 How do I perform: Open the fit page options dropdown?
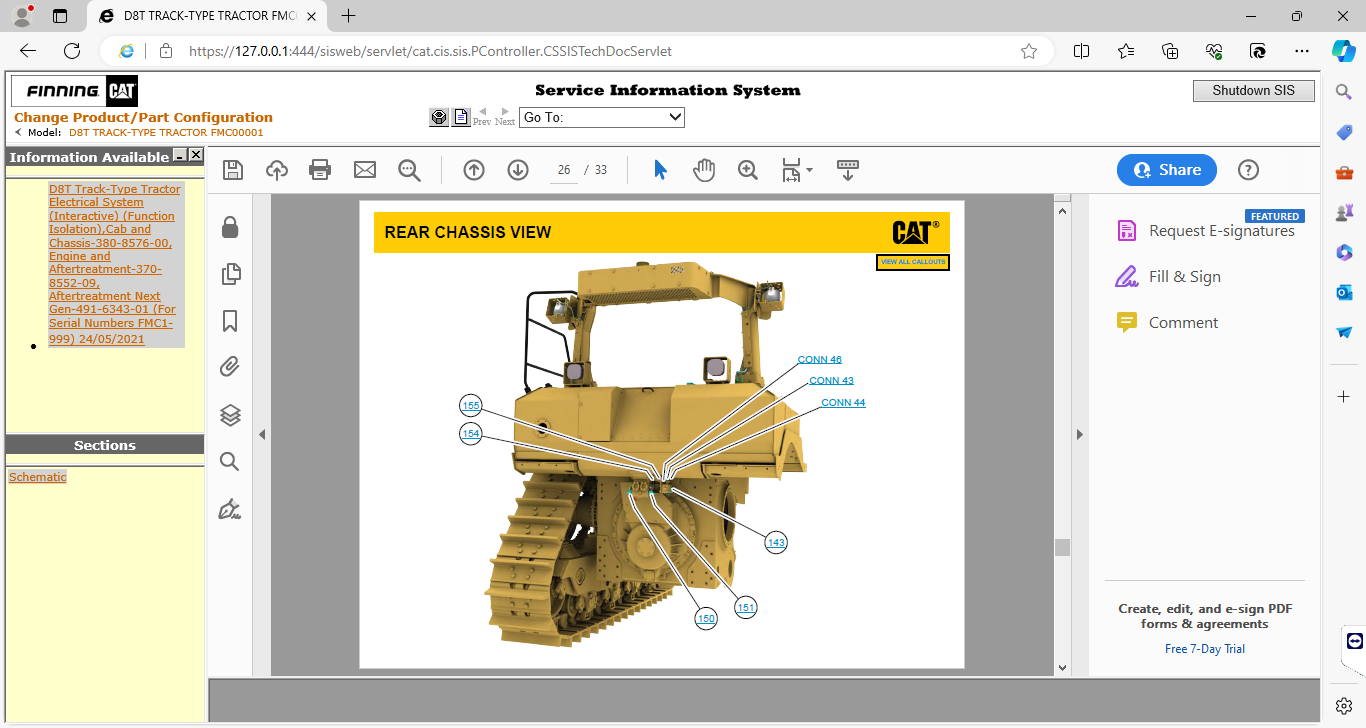pos(797,170)
